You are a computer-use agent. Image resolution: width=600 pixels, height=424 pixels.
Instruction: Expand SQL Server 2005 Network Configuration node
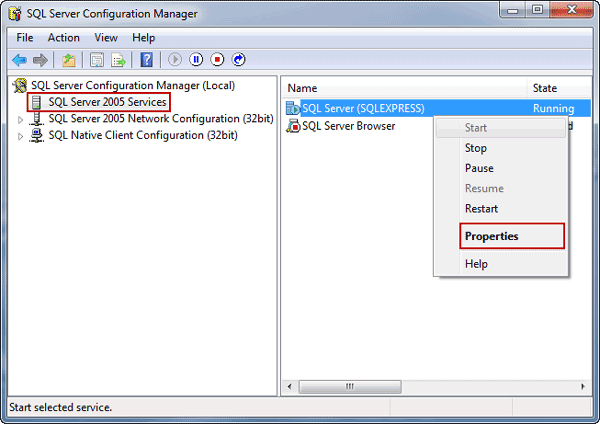[20, 120]
